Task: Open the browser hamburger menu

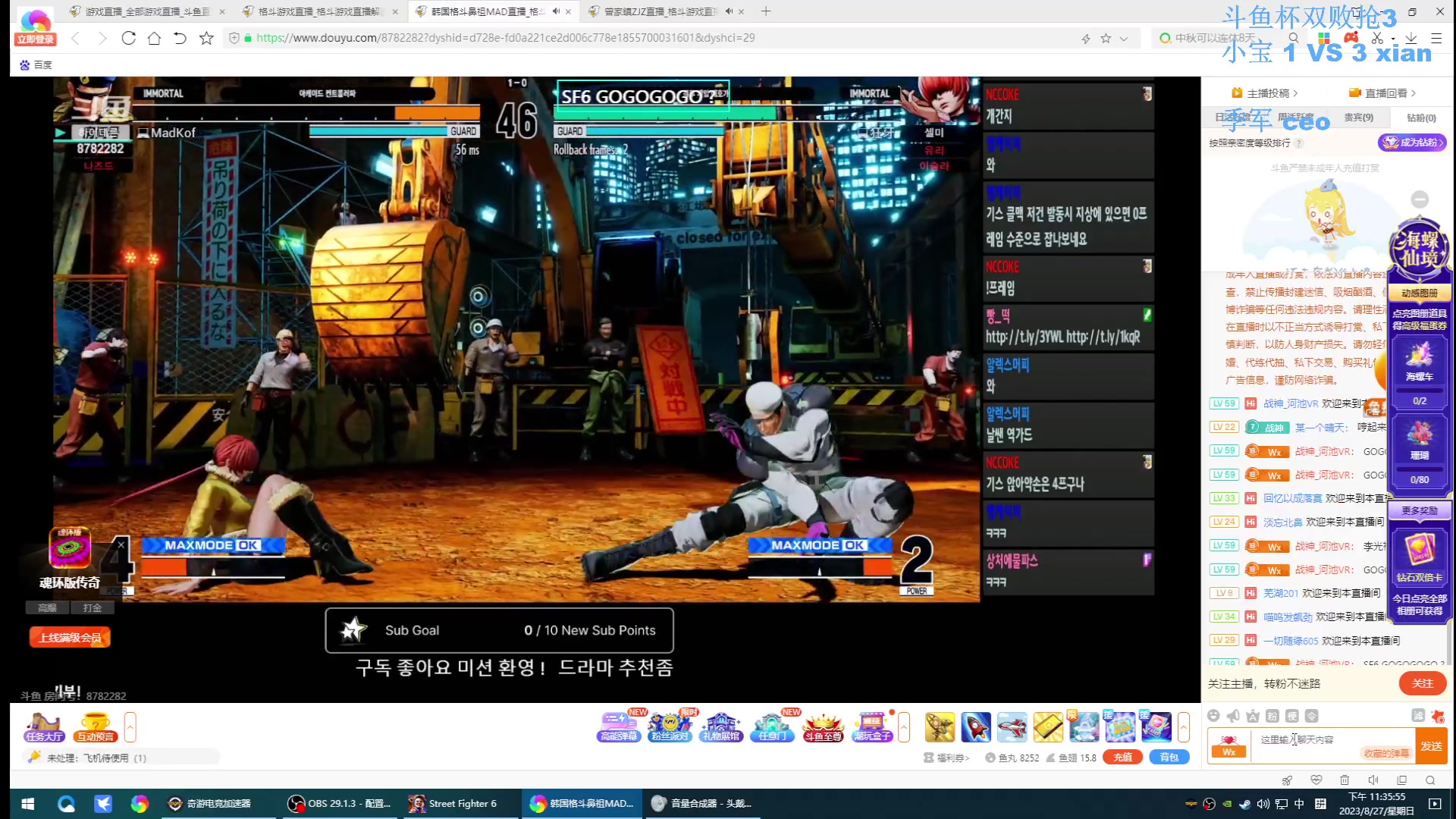Action: pyautogui.click(x=1436, y=38)
